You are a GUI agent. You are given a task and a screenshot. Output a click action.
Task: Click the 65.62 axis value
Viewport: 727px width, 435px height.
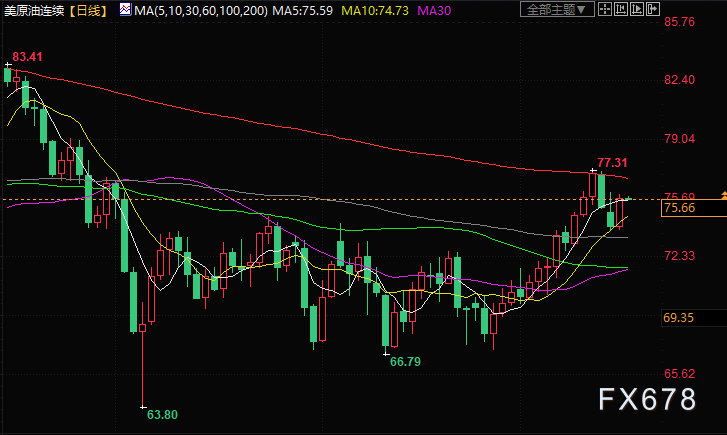[x=679, y=374]
